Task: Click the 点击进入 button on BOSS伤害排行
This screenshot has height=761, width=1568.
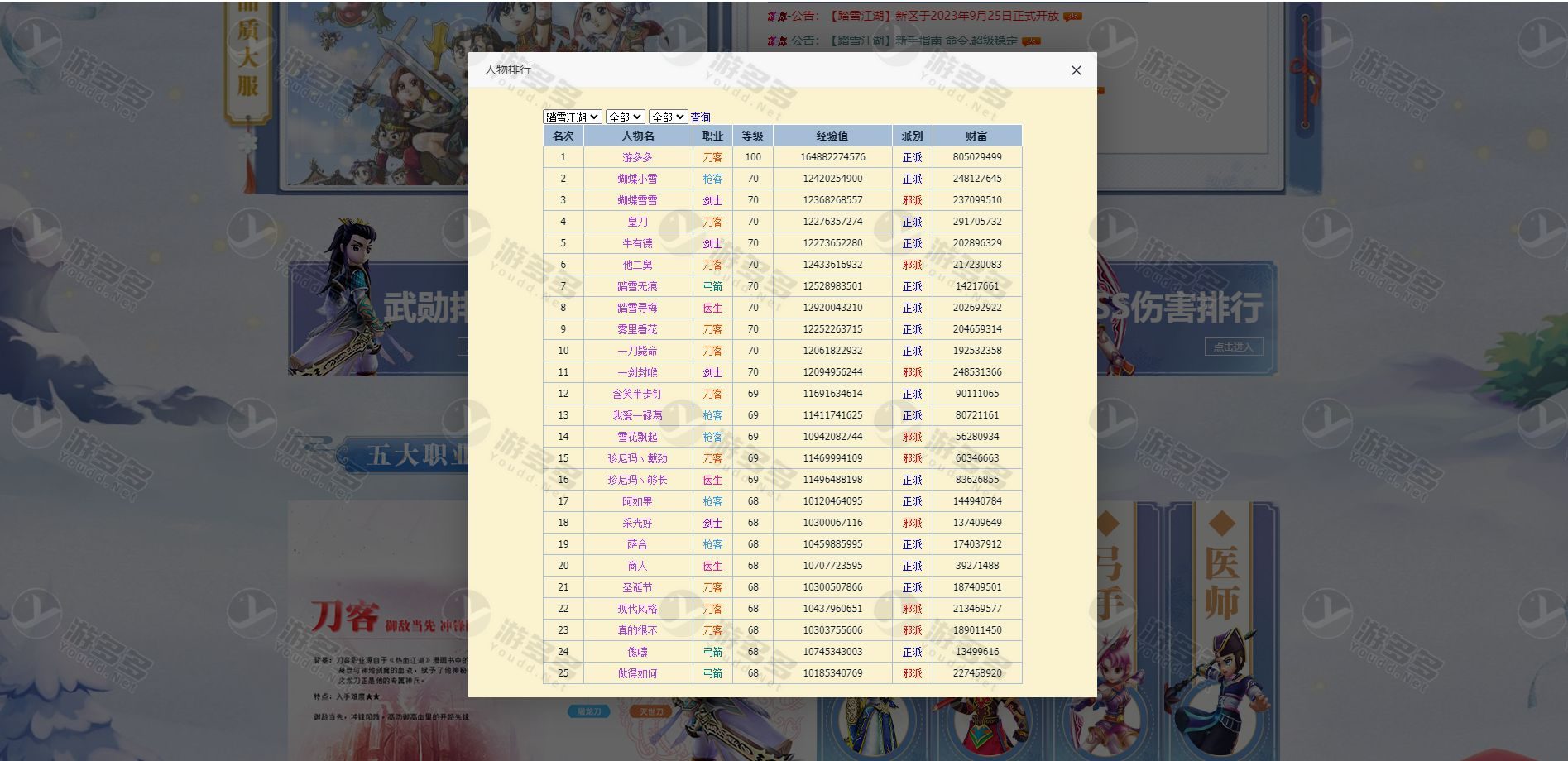Action: 1232,347
